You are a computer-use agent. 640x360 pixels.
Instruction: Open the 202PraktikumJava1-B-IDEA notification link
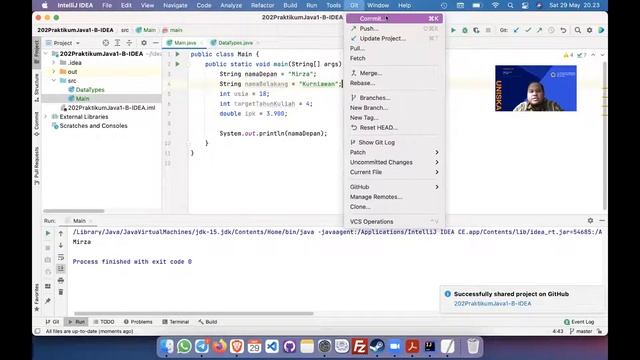(x=492, y=304)
